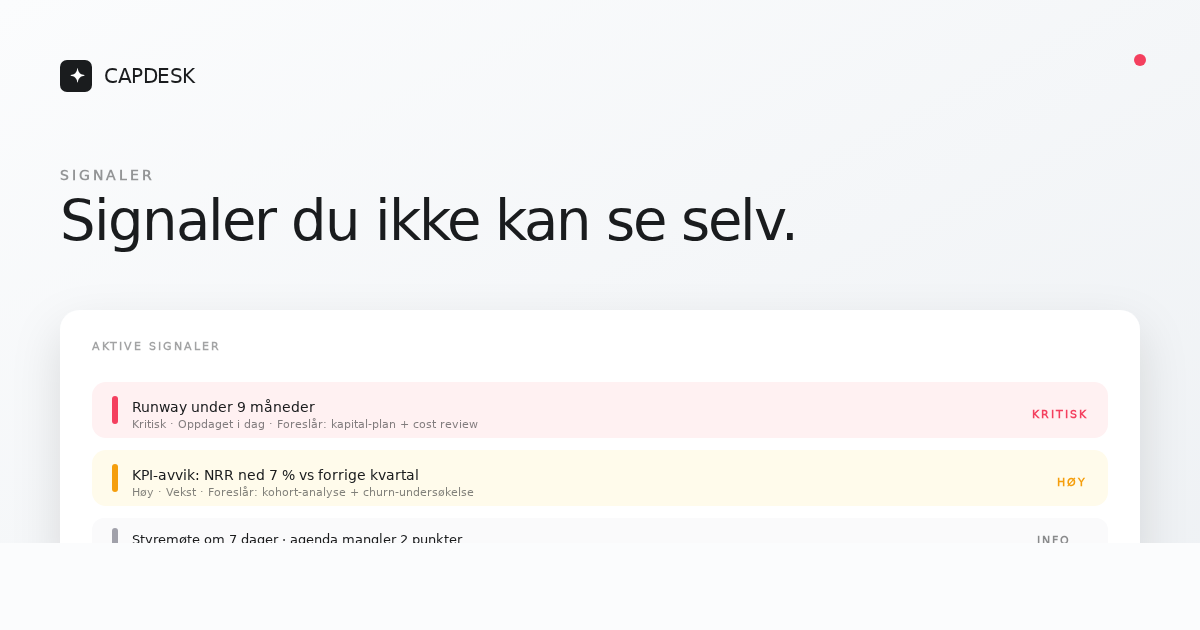Click the 'Signaler du ikke kan se selv.' headline
This screenshot has height=630, width=1200.
[428, 220]
